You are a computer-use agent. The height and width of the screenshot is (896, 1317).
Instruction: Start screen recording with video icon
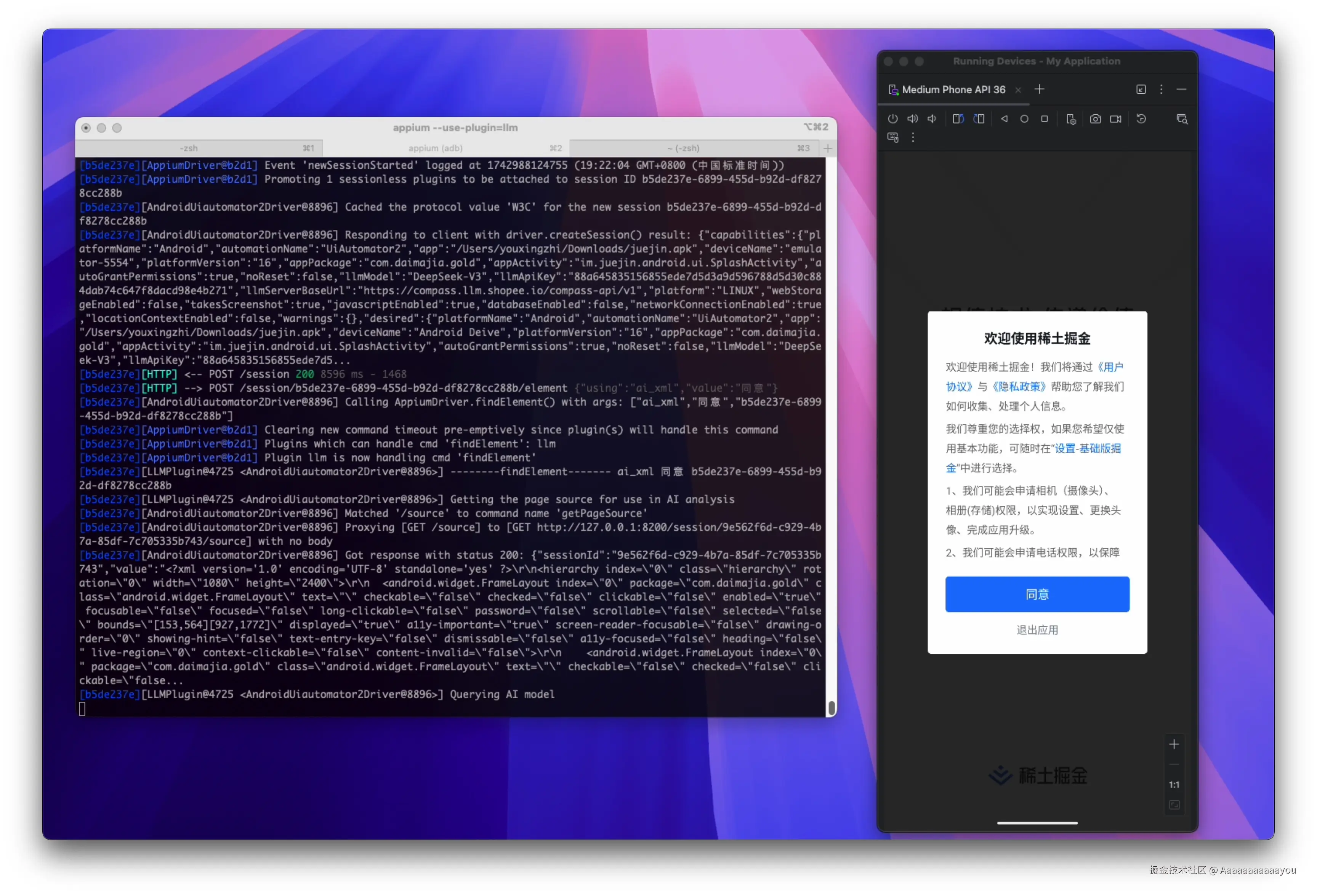coord(1116,119)
